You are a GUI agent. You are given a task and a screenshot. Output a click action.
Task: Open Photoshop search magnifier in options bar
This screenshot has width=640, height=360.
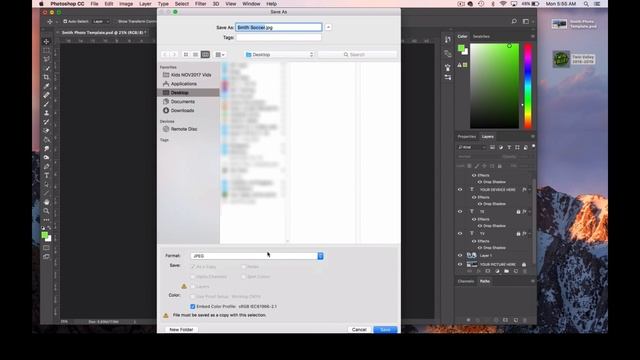pyautogui.click(x=514, y=21)
